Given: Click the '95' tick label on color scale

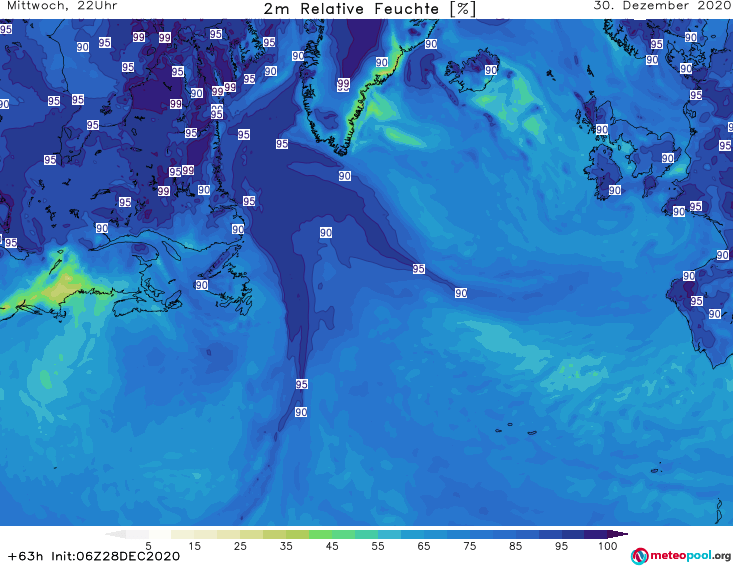Looking at the screenshot, I should click(561, 546).
